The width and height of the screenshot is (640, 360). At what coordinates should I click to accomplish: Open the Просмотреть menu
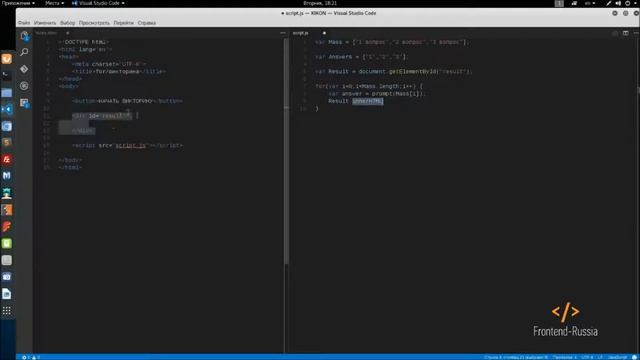94,23
